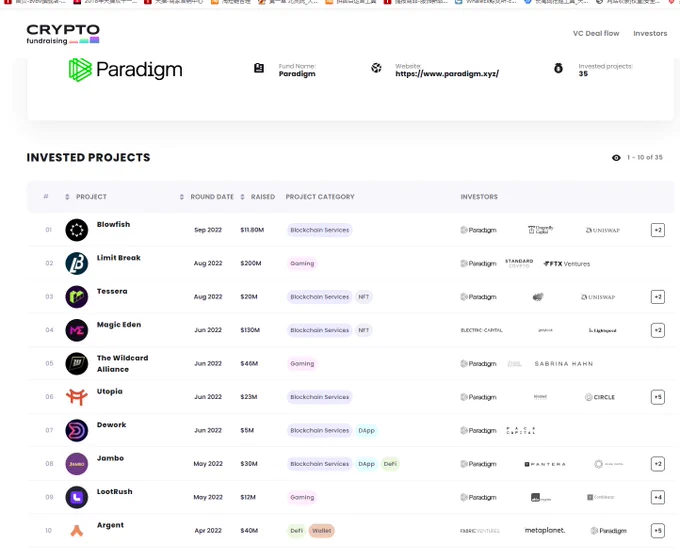
Task: Click Standard Crypto logo in Limit Break row
Action: pyautogui.click(x=519, y=263)
